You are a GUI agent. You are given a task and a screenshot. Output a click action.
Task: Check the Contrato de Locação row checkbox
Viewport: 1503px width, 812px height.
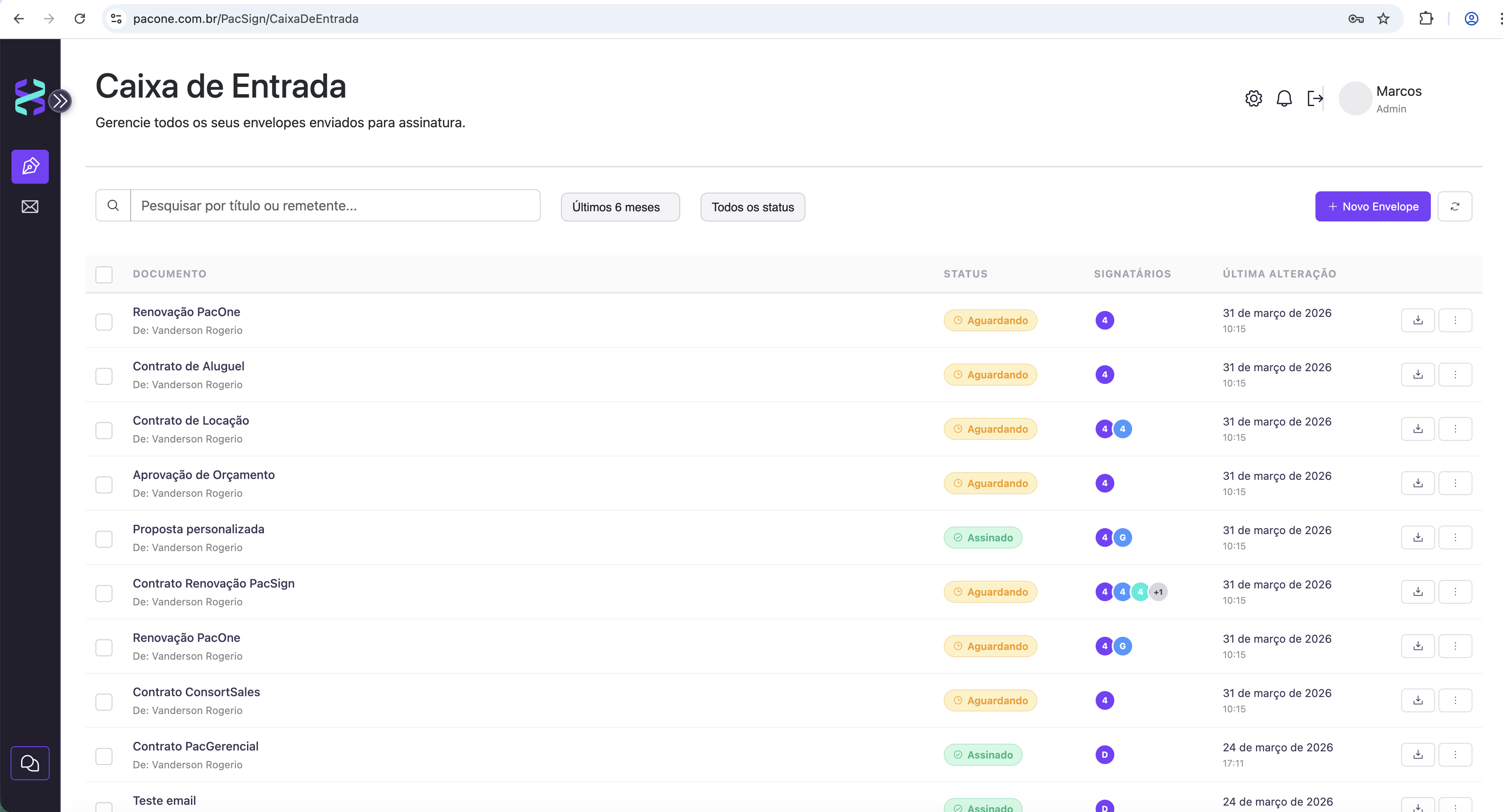(x=104, y=431)
